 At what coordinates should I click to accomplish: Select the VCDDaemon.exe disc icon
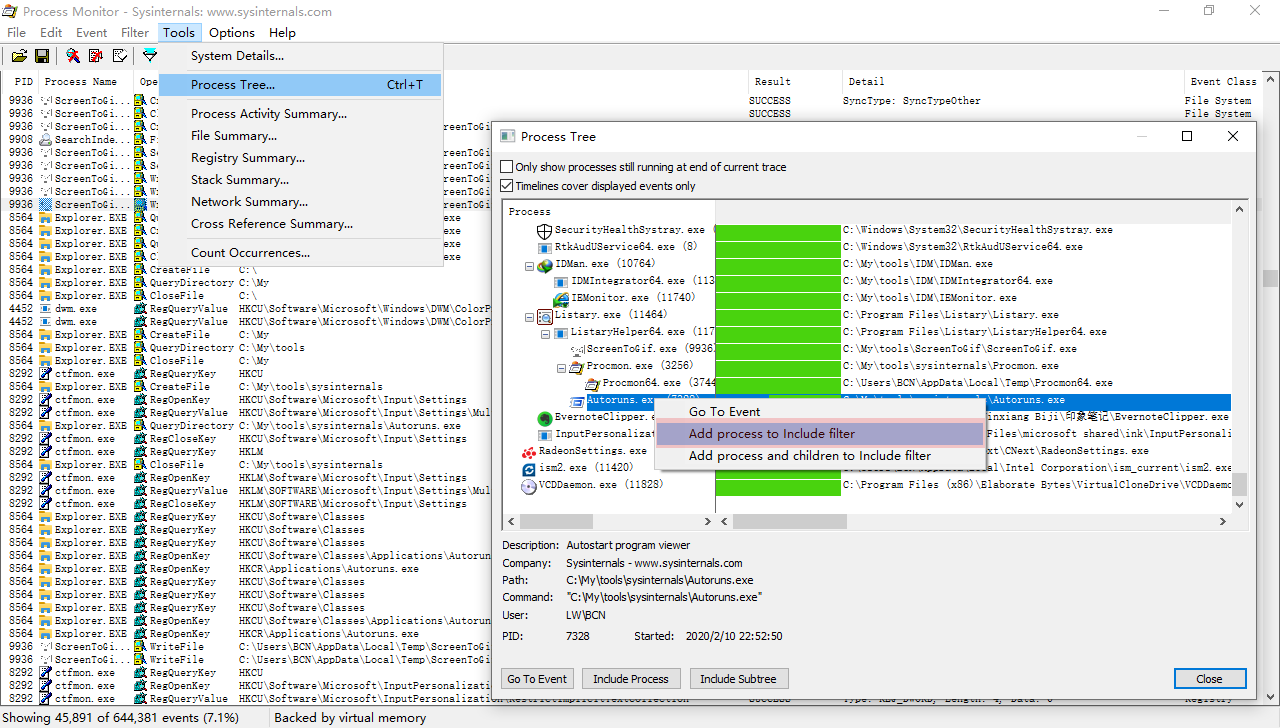pyautogui.click(x=528, y=485)
